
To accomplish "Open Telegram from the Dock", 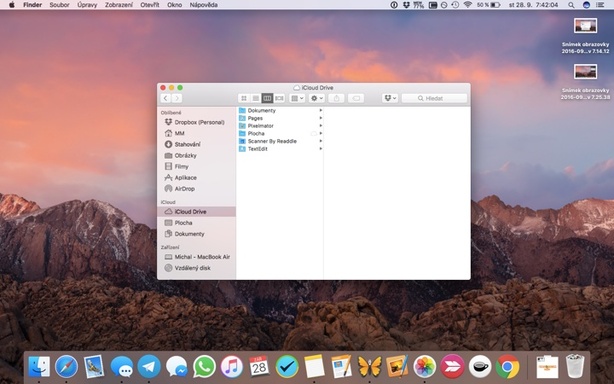I will click(x=149, y=367).
